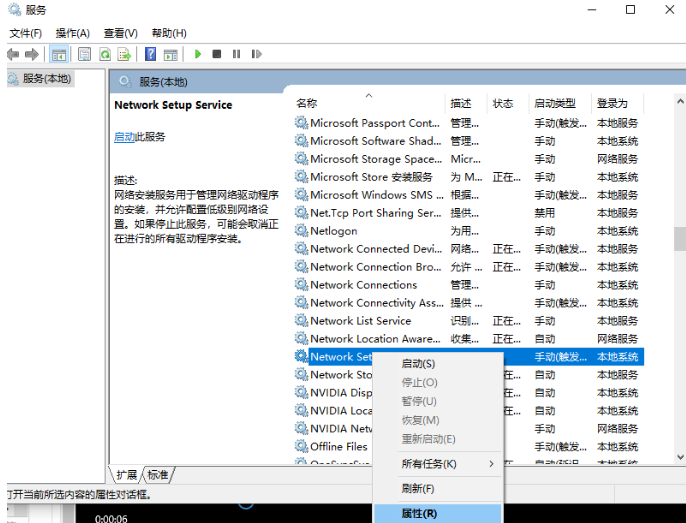Click the green Start Service toolbar icon
Image resolution: width=686 pixels, height=523 pixels.
[x=198, y=54]
